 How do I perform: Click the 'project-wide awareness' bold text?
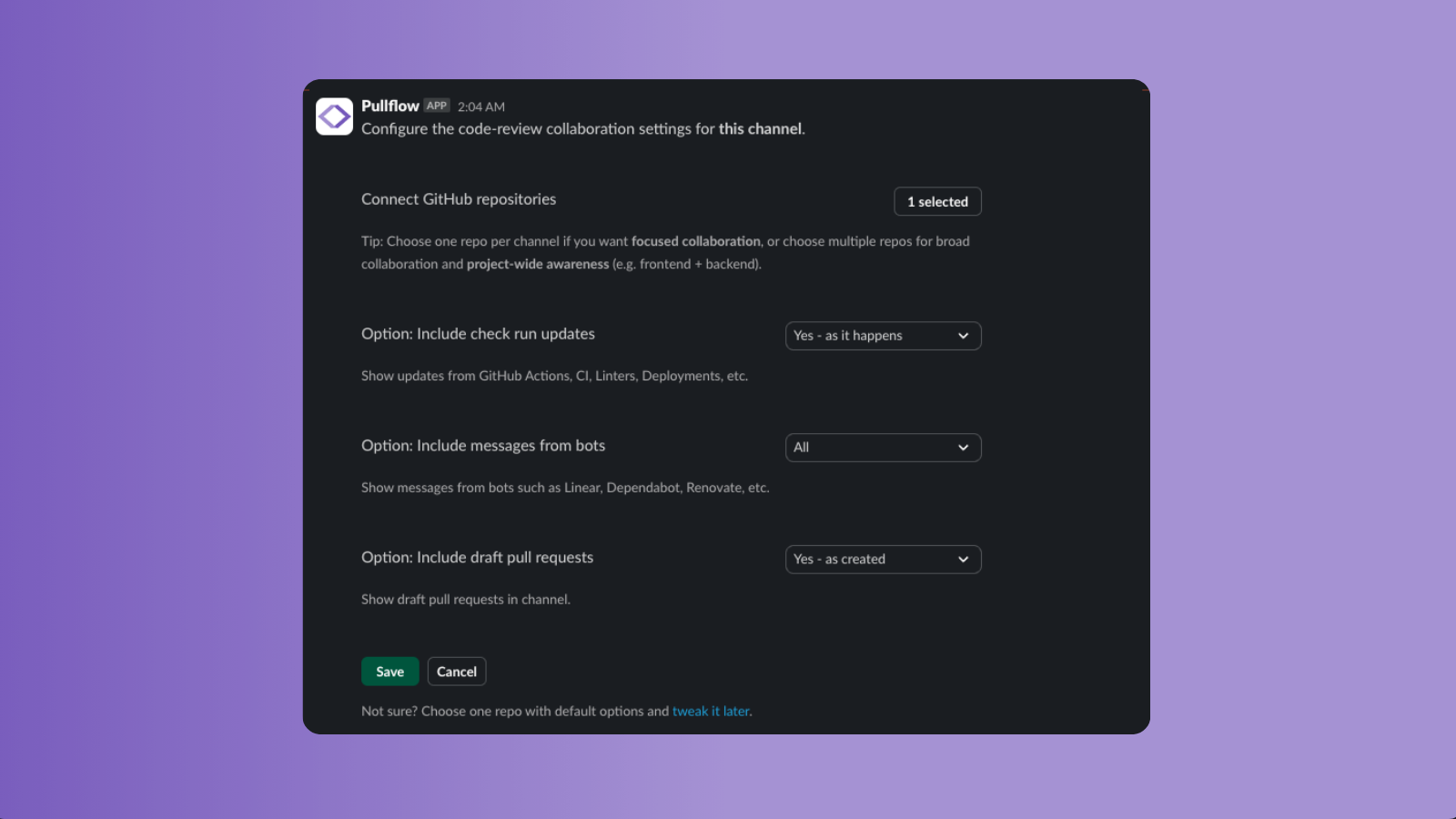tap(538, 264)
